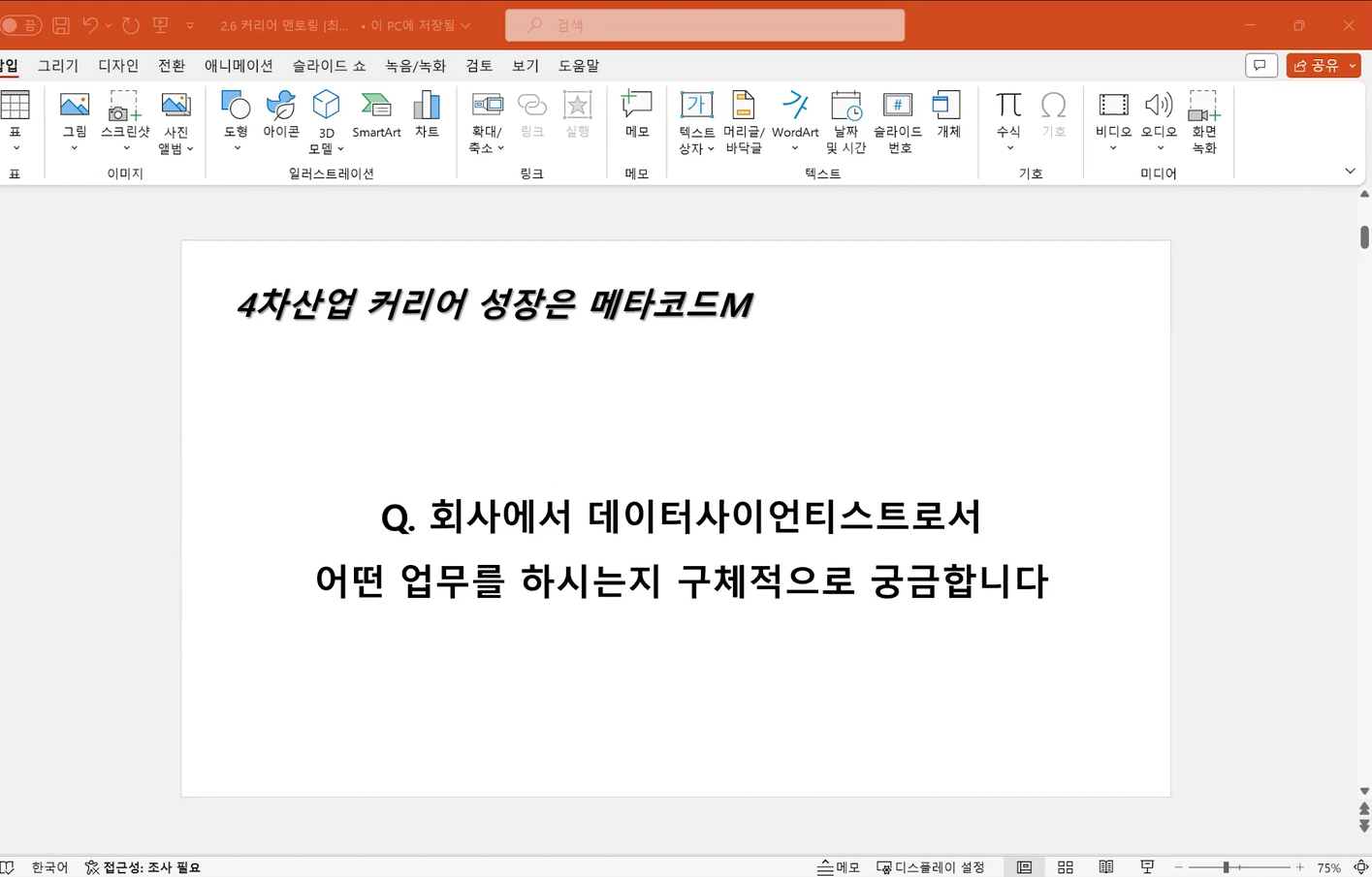Viewport: 1372px width, 877px height.
Task: Insert a comment with 메모 icon
Action: click(637, 114)
